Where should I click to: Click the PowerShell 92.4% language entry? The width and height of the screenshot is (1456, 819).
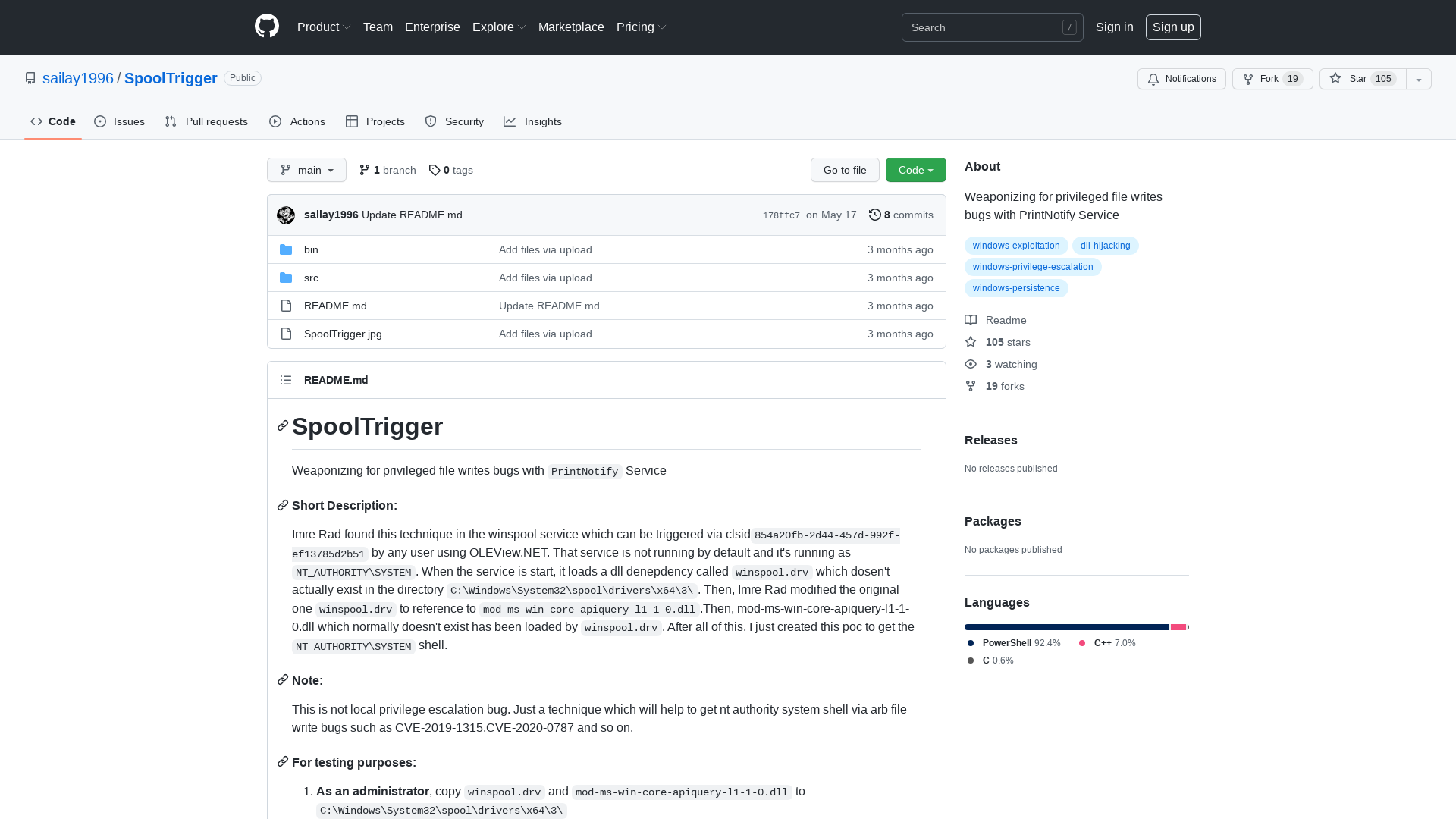1014,643
